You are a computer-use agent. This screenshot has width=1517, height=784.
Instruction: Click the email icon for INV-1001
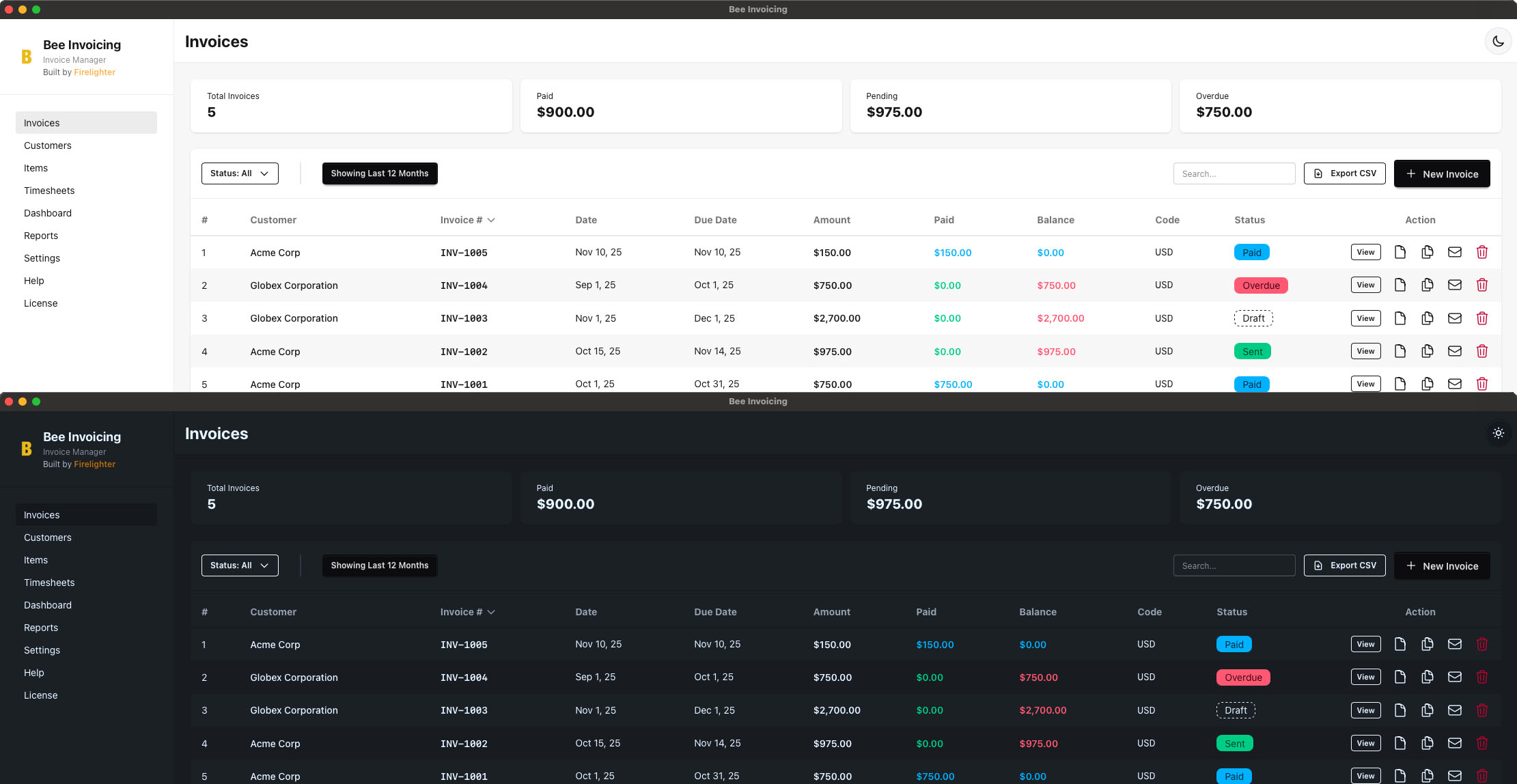tap(1455, 384)
